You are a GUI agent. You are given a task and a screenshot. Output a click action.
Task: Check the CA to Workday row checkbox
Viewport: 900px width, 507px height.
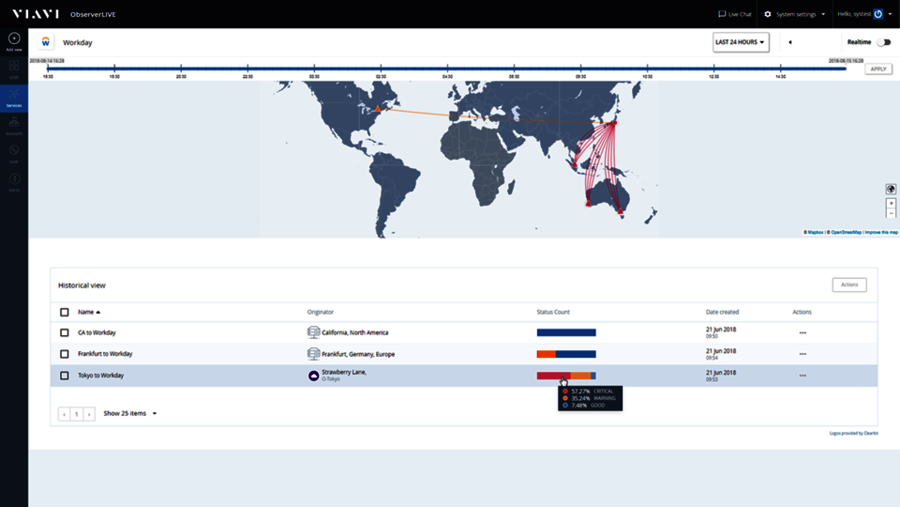click(65, 332)
